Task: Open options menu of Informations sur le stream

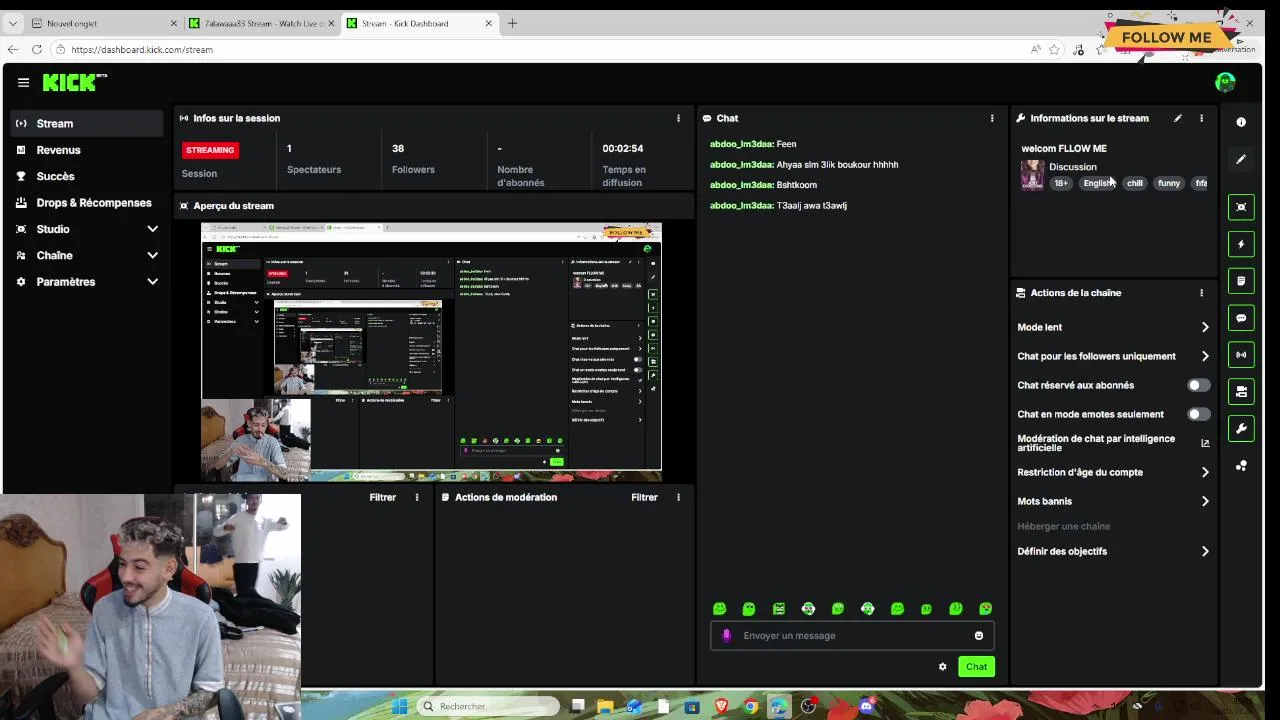Action: pyautogui.click(x=1201, y=118)
